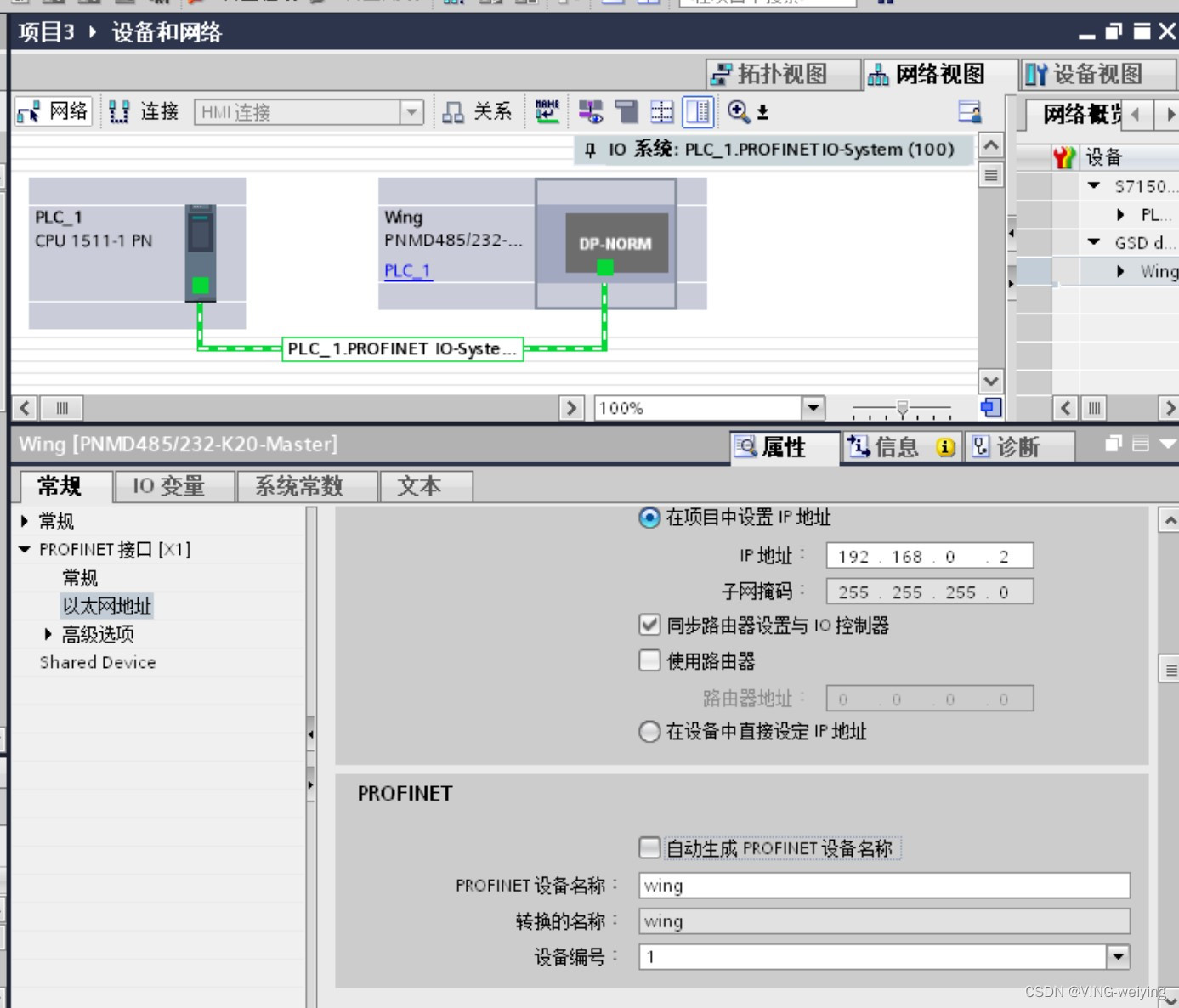1179x1008 pixels.
Task: Open the Info (信息) inspector tab
Action: point(902,447)
